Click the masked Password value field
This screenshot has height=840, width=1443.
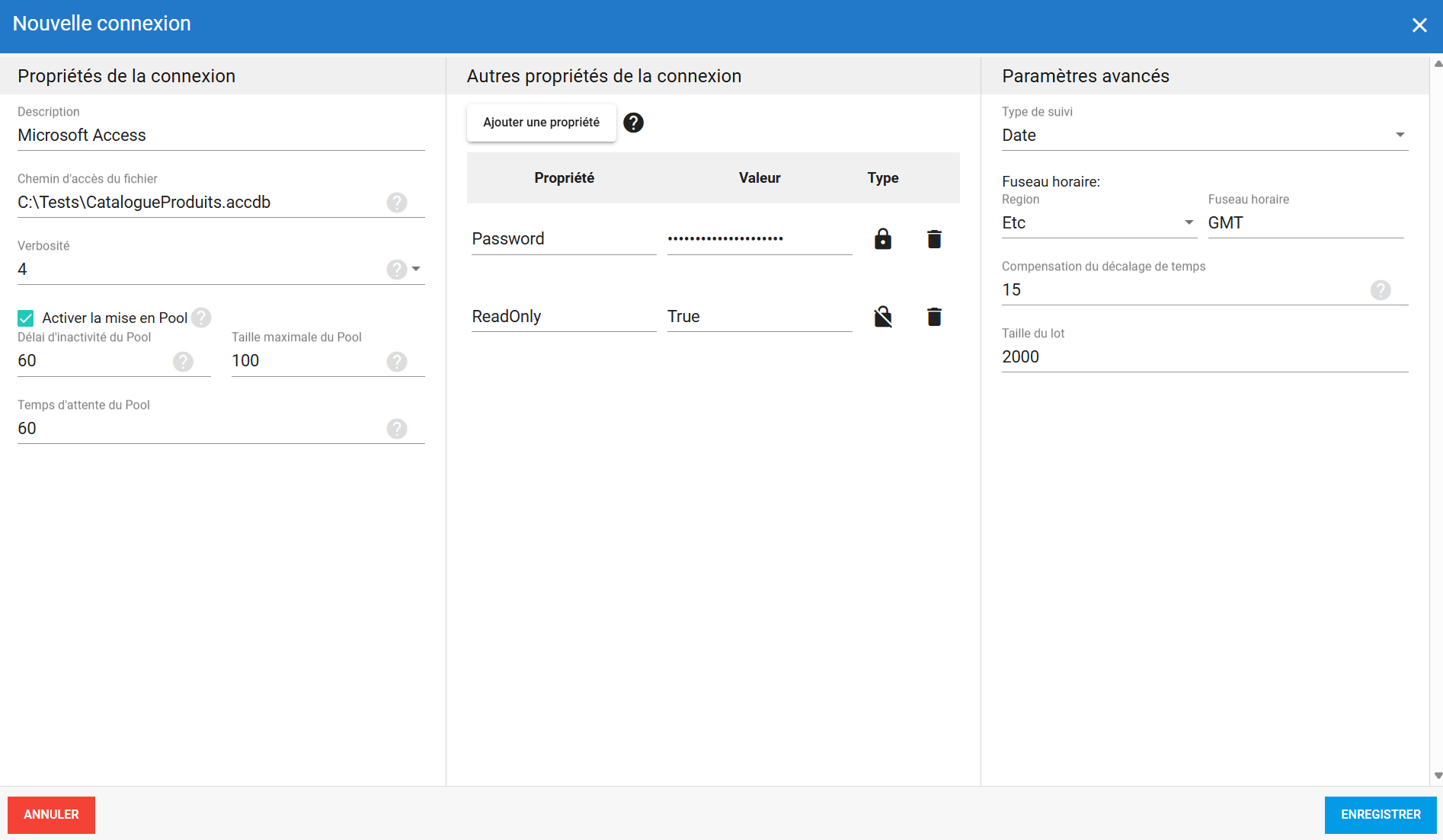(760, 239)
